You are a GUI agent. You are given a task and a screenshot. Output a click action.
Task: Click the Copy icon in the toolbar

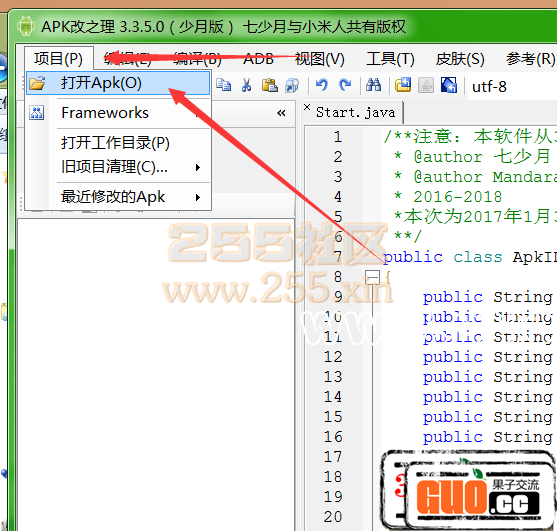[223, 85]
